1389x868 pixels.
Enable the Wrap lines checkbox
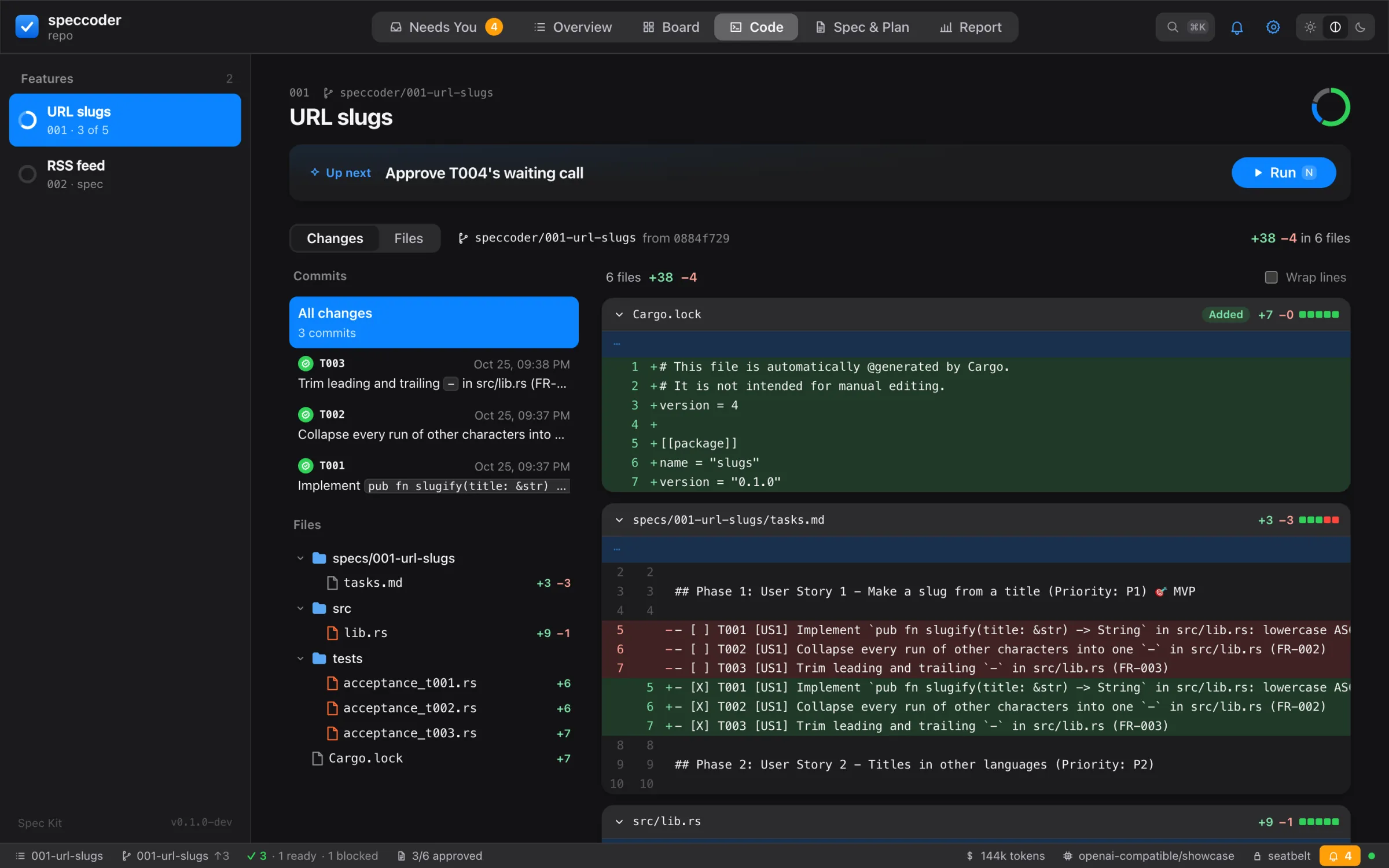coord(1271,277)
